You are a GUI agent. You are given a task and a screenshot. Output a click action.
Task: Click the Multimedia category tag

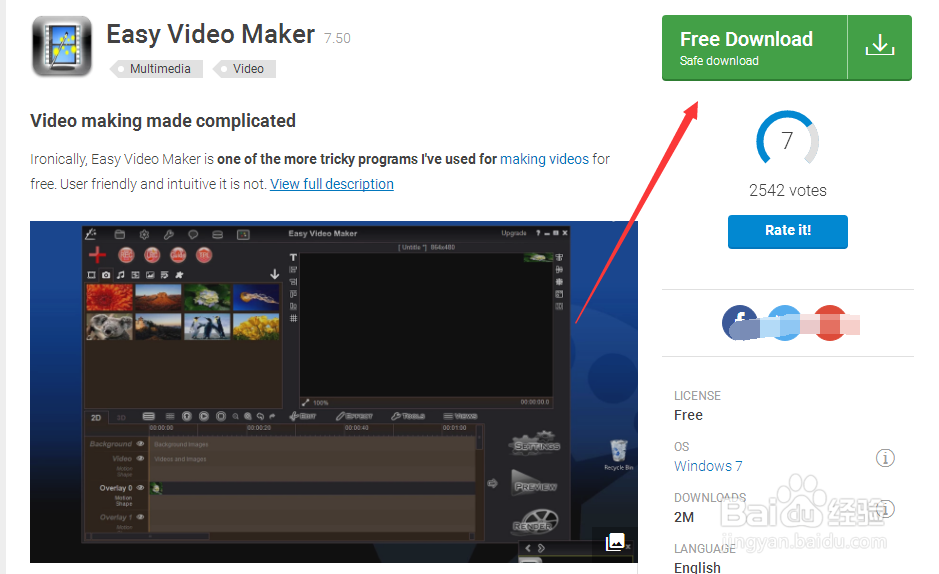point(156,69)
